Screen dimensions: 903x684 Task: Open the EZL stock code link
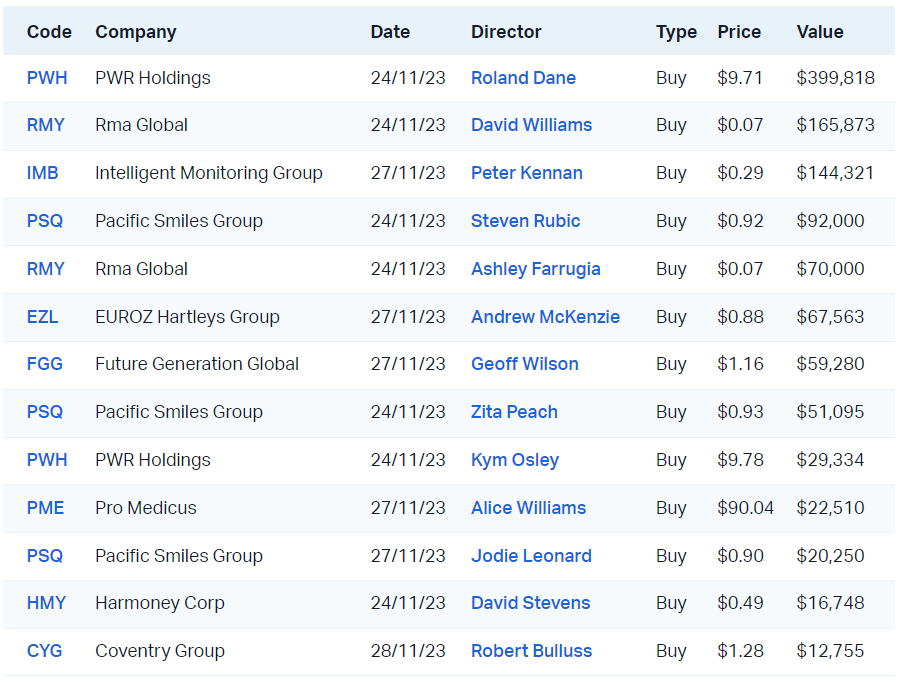pos(42,317)
